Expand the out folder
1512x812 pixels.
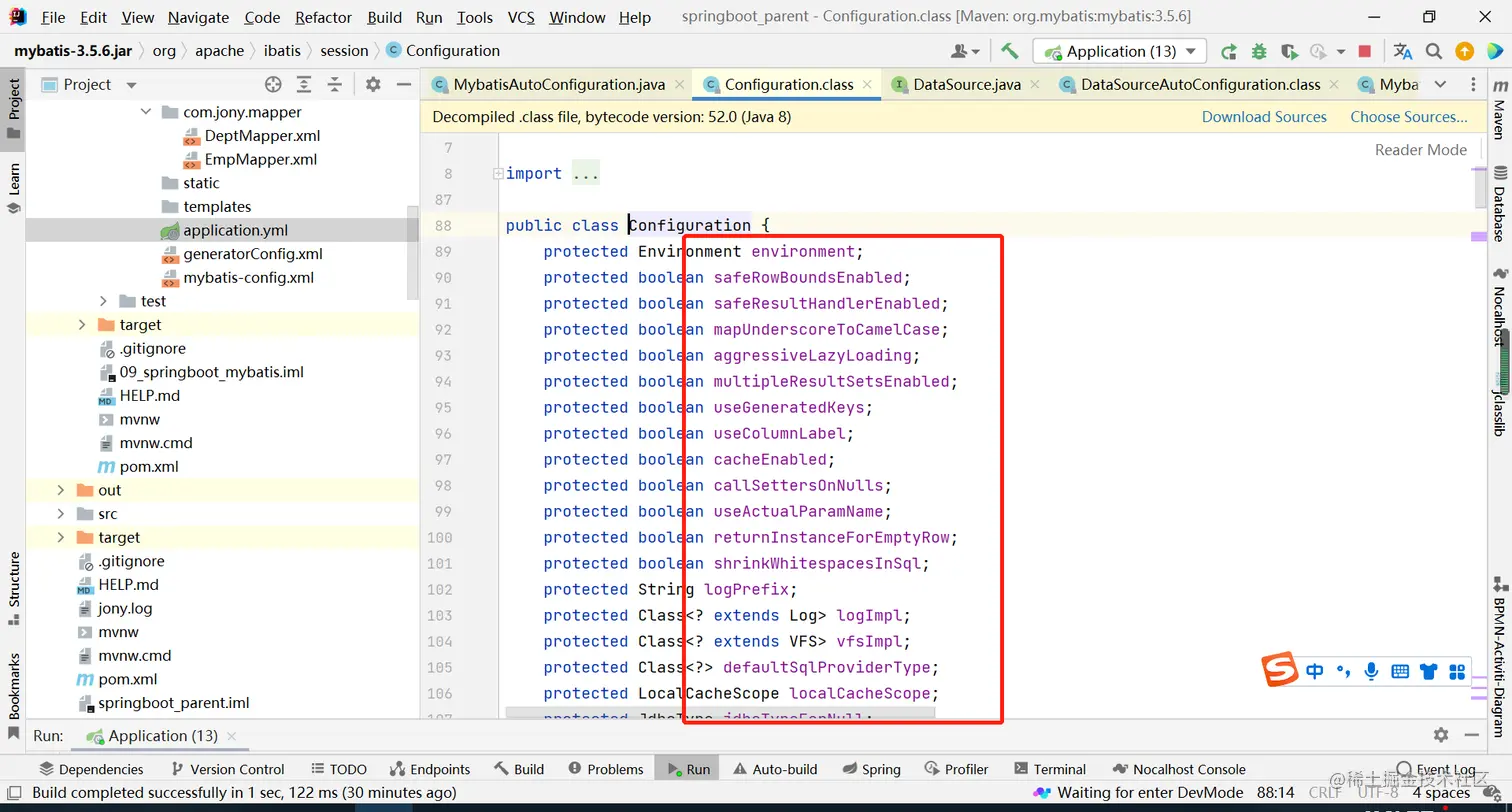(60, 490)
